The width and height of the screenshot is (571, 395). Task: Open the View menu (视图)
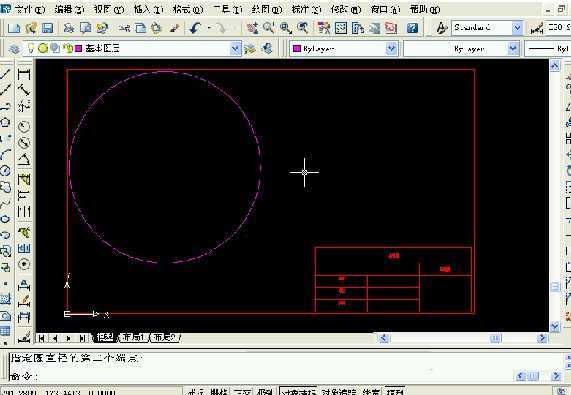[x=109, y=9]
